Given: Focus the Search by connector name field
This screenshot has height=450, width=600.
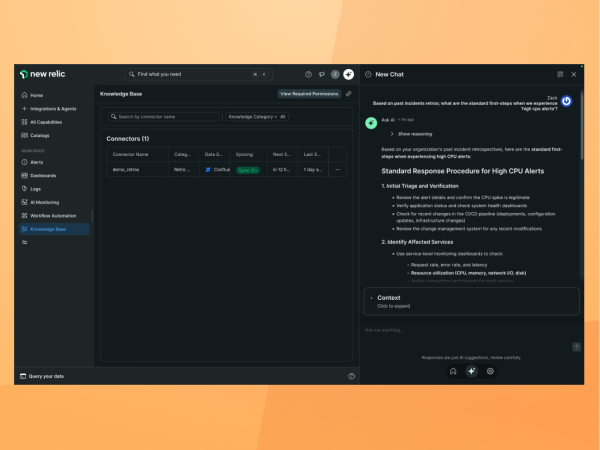Looking at the screenshot, I should (x=164, y=117).
